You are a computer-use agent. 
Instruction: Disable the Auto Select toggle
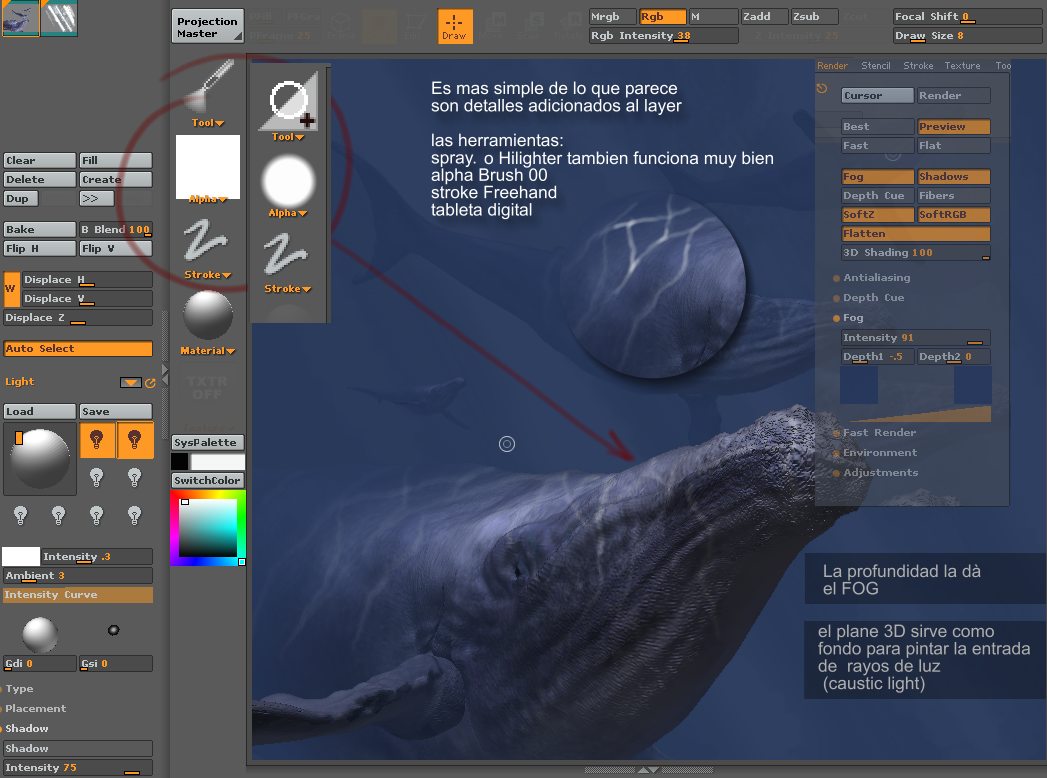[78, 349]
